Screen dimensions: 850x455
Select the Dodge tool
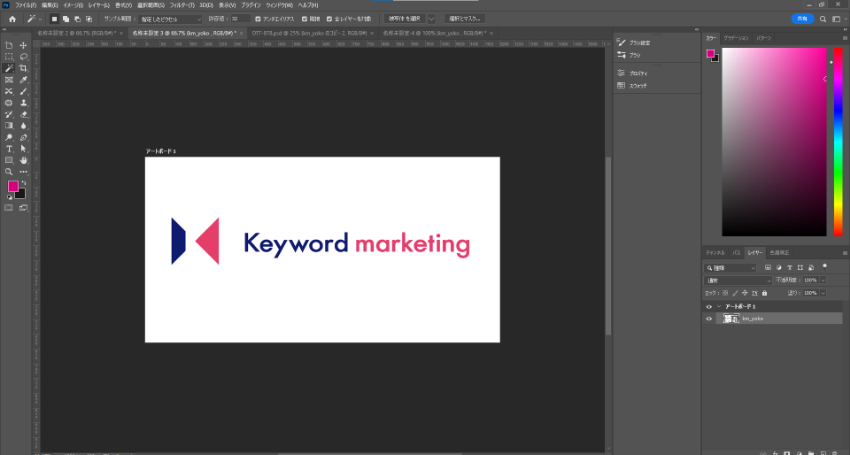[x=9, y=137]
